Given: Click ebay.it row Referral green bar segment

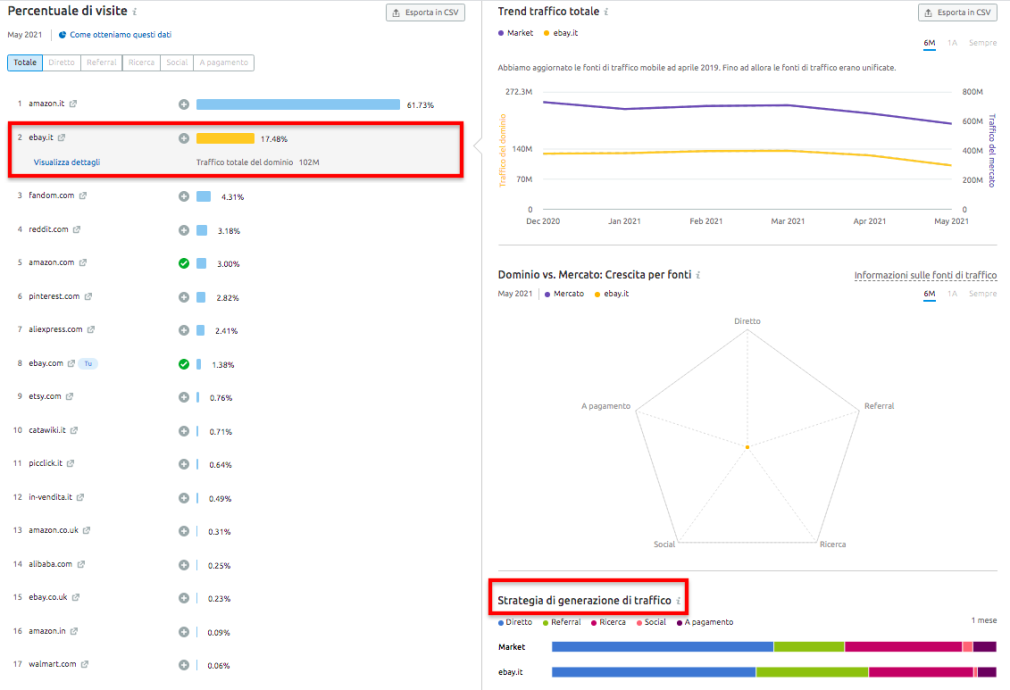Looking at the screenshot, I should pos(812,672).
